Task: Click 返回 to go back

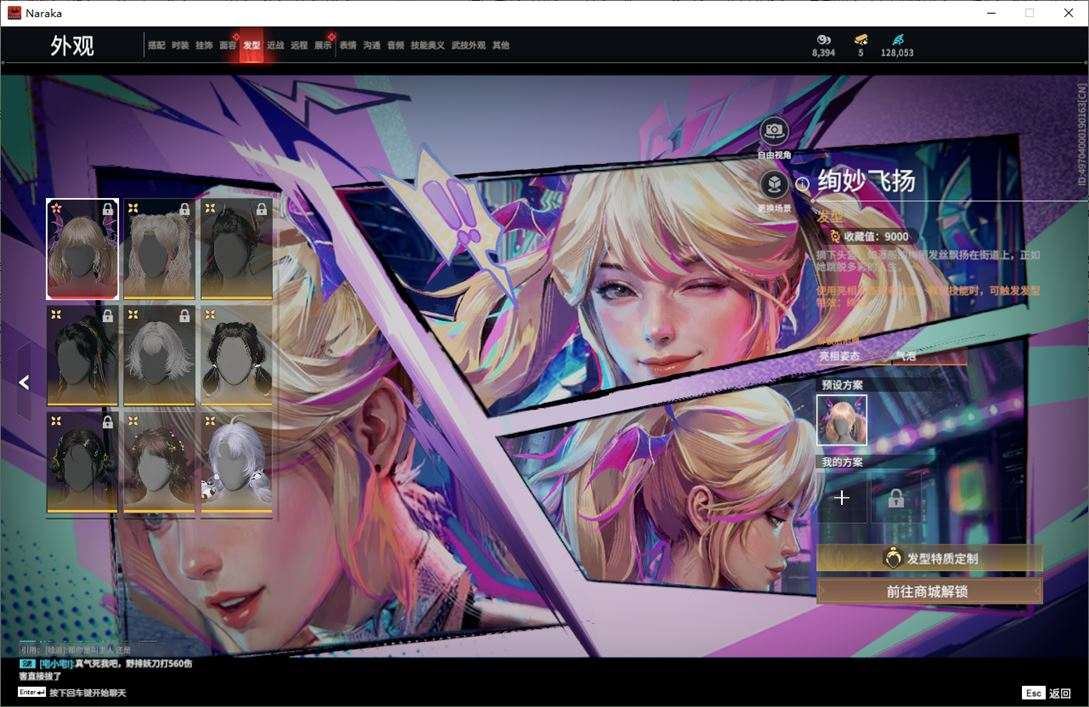Action: point(1060,693)
